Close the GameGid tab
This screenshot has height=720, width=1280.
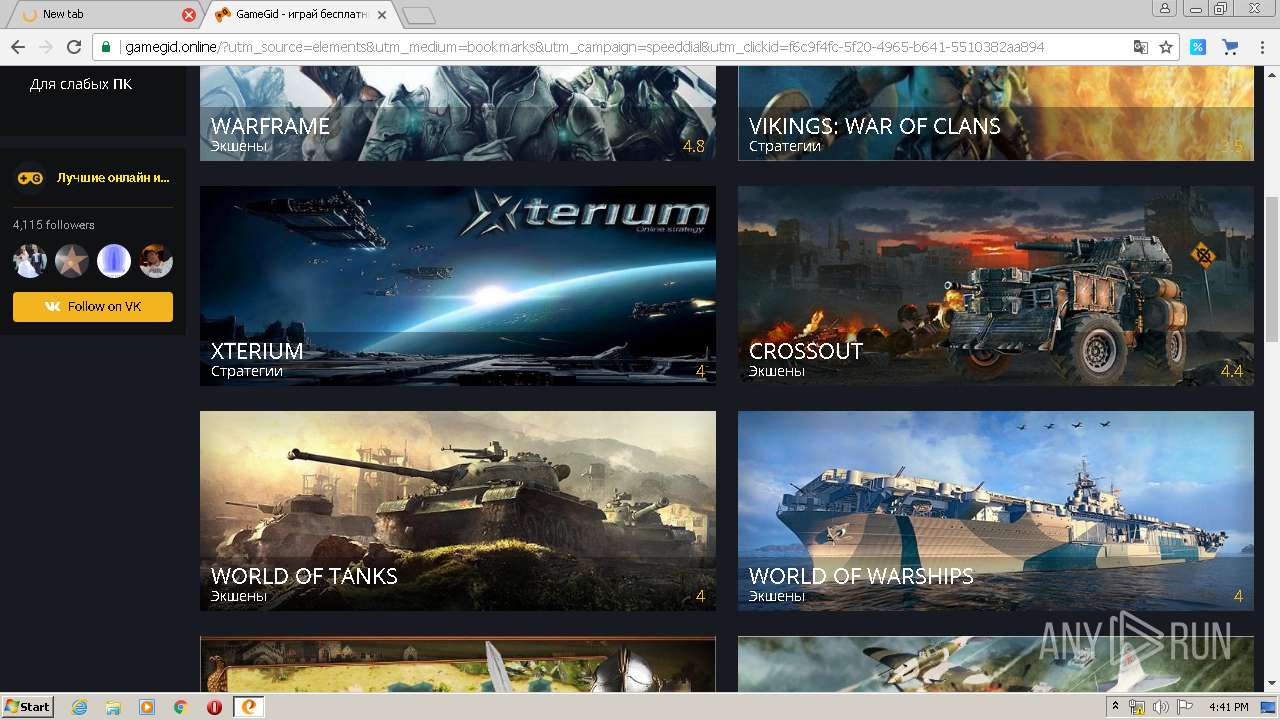[x=382, y=15]
